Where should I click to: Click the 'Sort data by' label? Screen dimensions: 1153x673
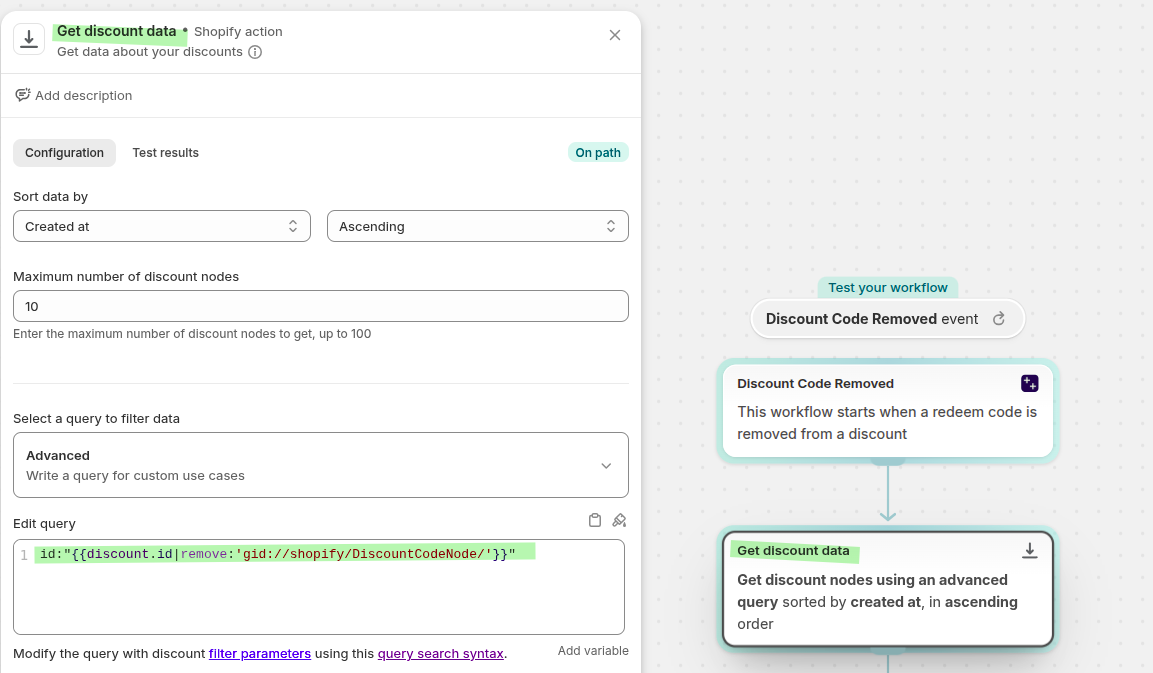[51, 197]
